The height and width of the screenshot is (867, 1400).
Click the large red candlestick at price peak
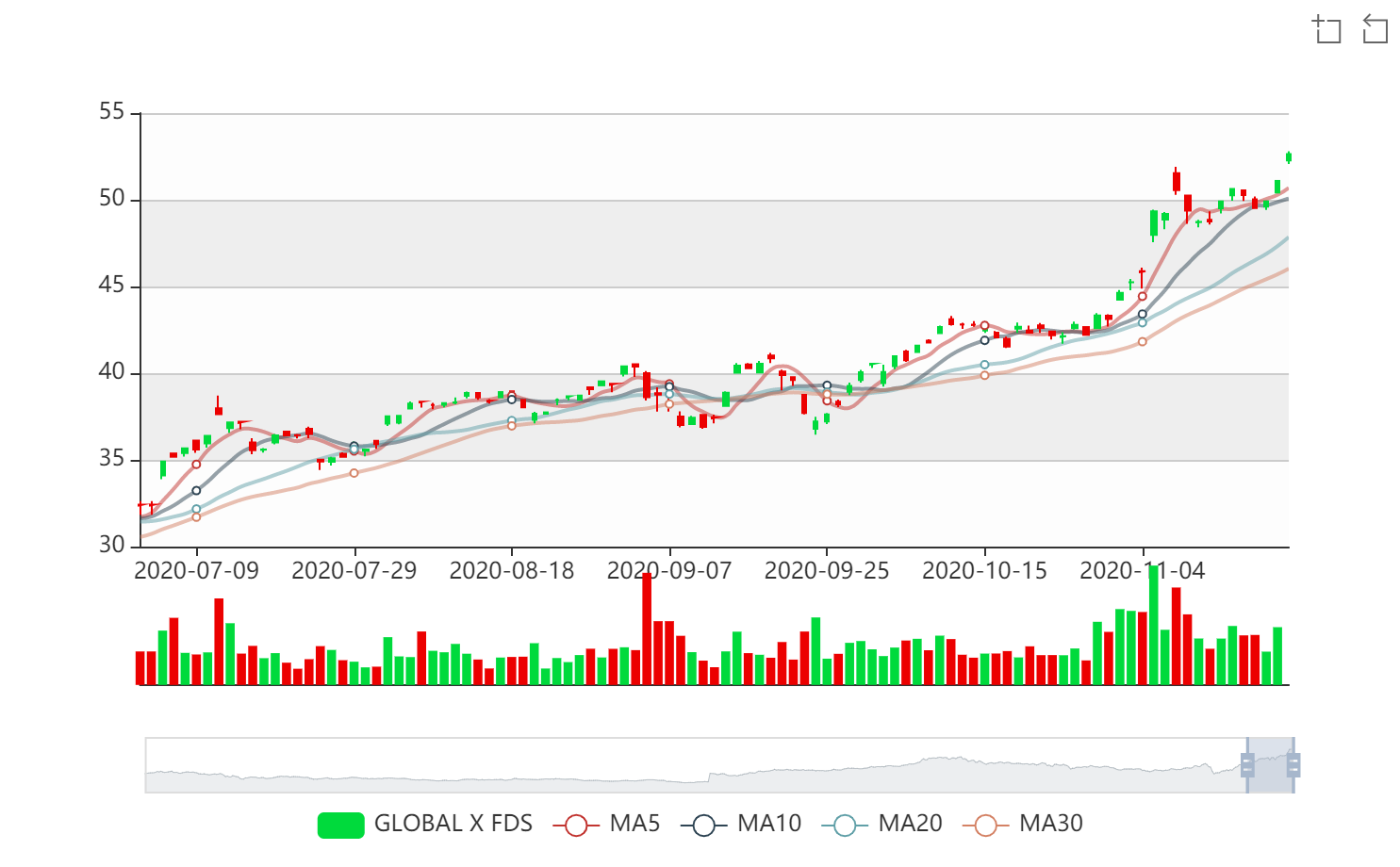coord(1176,181)
